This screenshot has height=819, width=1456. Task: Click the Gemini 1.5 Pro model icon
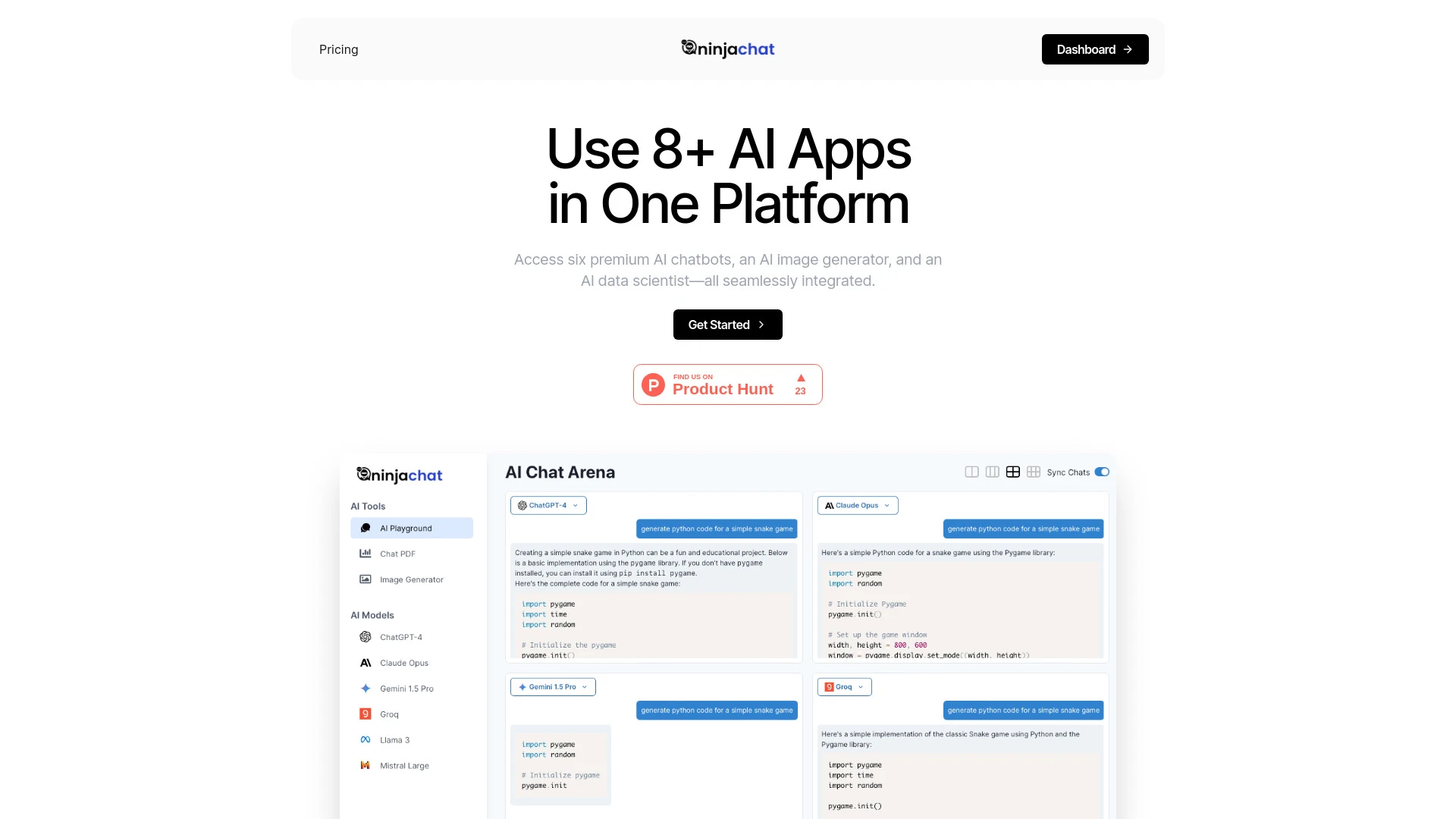(x=365, y=688)
